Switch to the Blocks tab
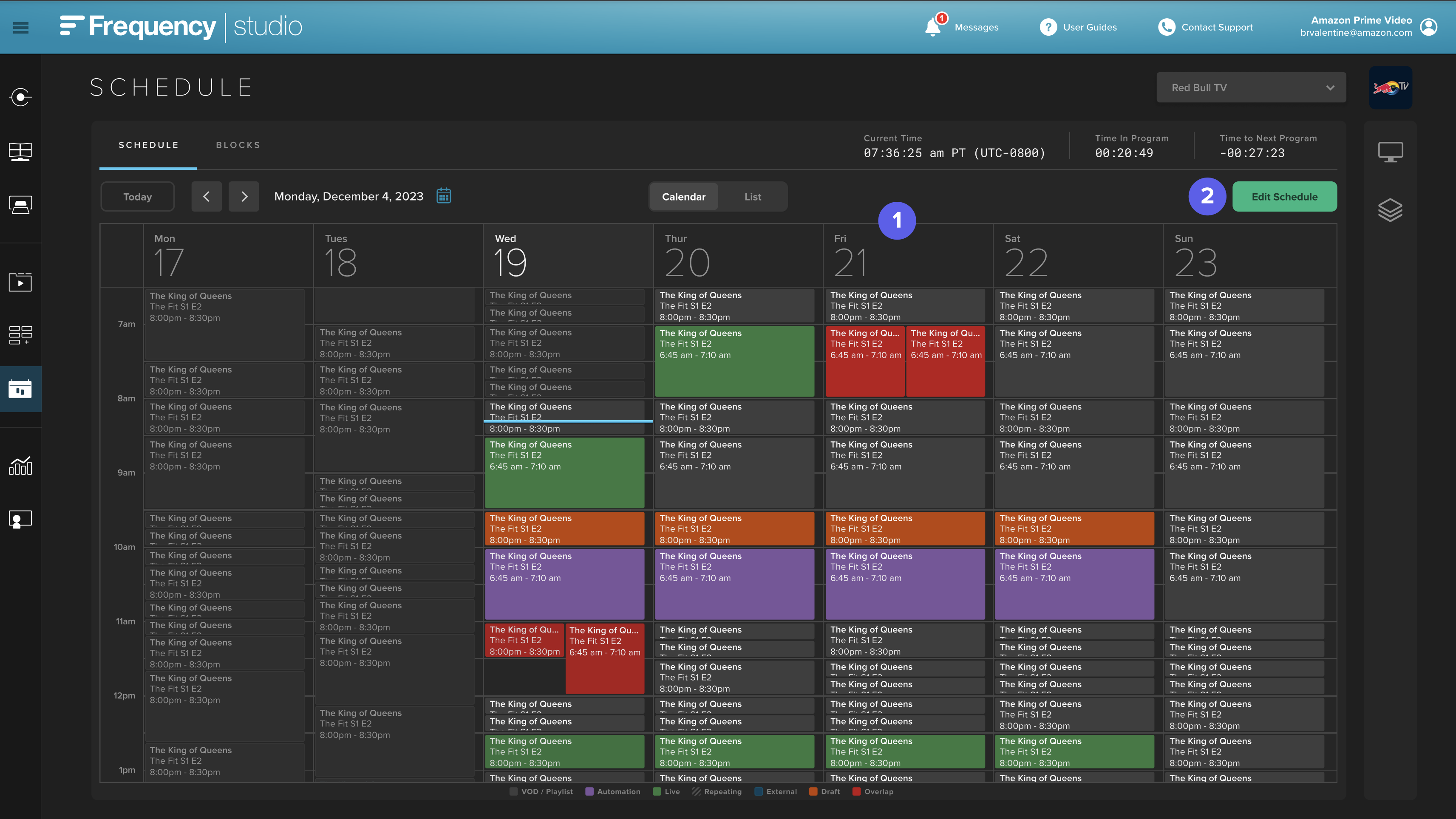The width and height of the screenshot is (1456, 819). (x=238, y=145)
